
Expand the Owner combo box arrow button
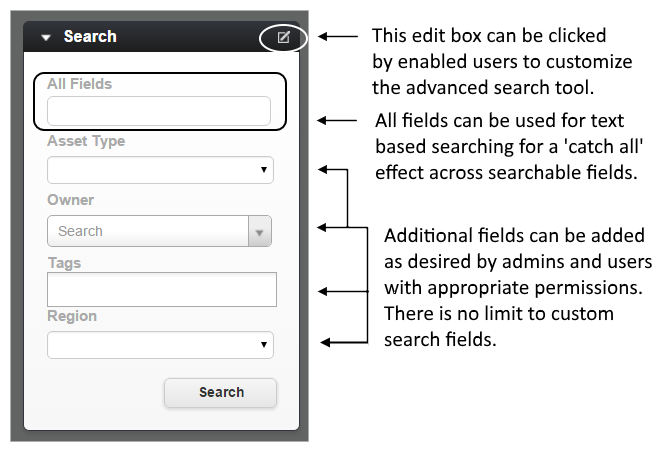(260, 231)
